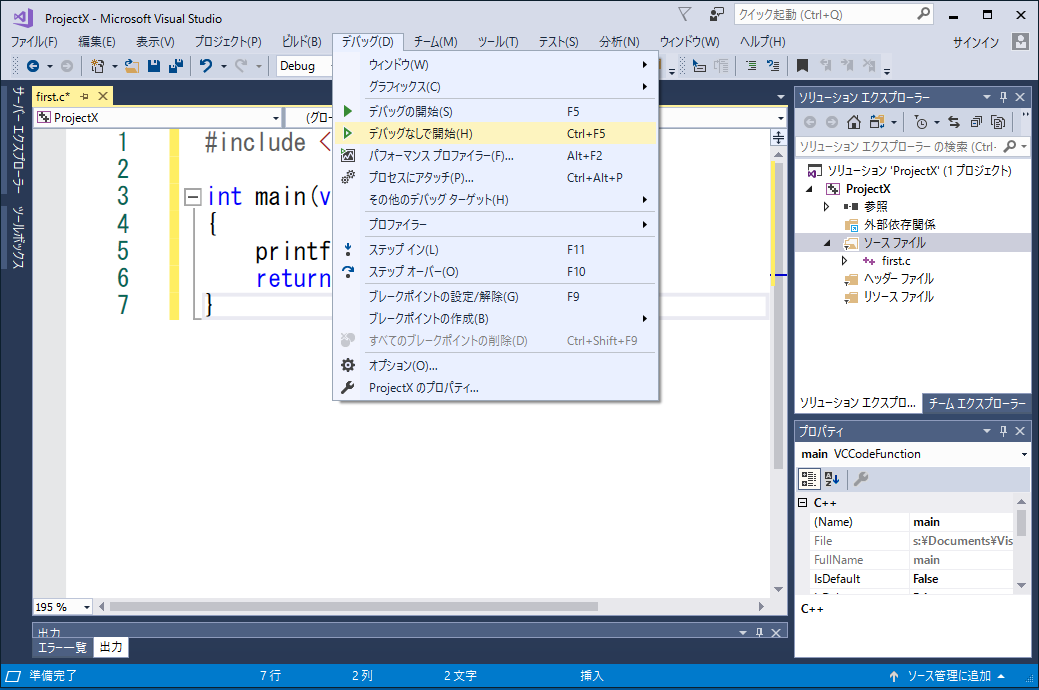Switch to the エラー一覧 tab
The height and width of the screenshot is (690, 1039).
(62, 648)
